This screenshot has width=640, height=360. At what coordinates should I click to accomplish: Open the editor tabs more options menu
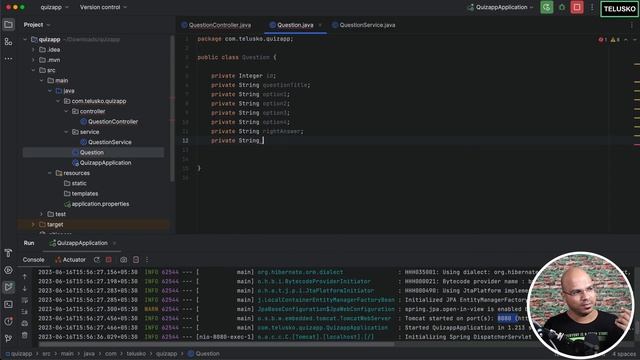point(632,25)
